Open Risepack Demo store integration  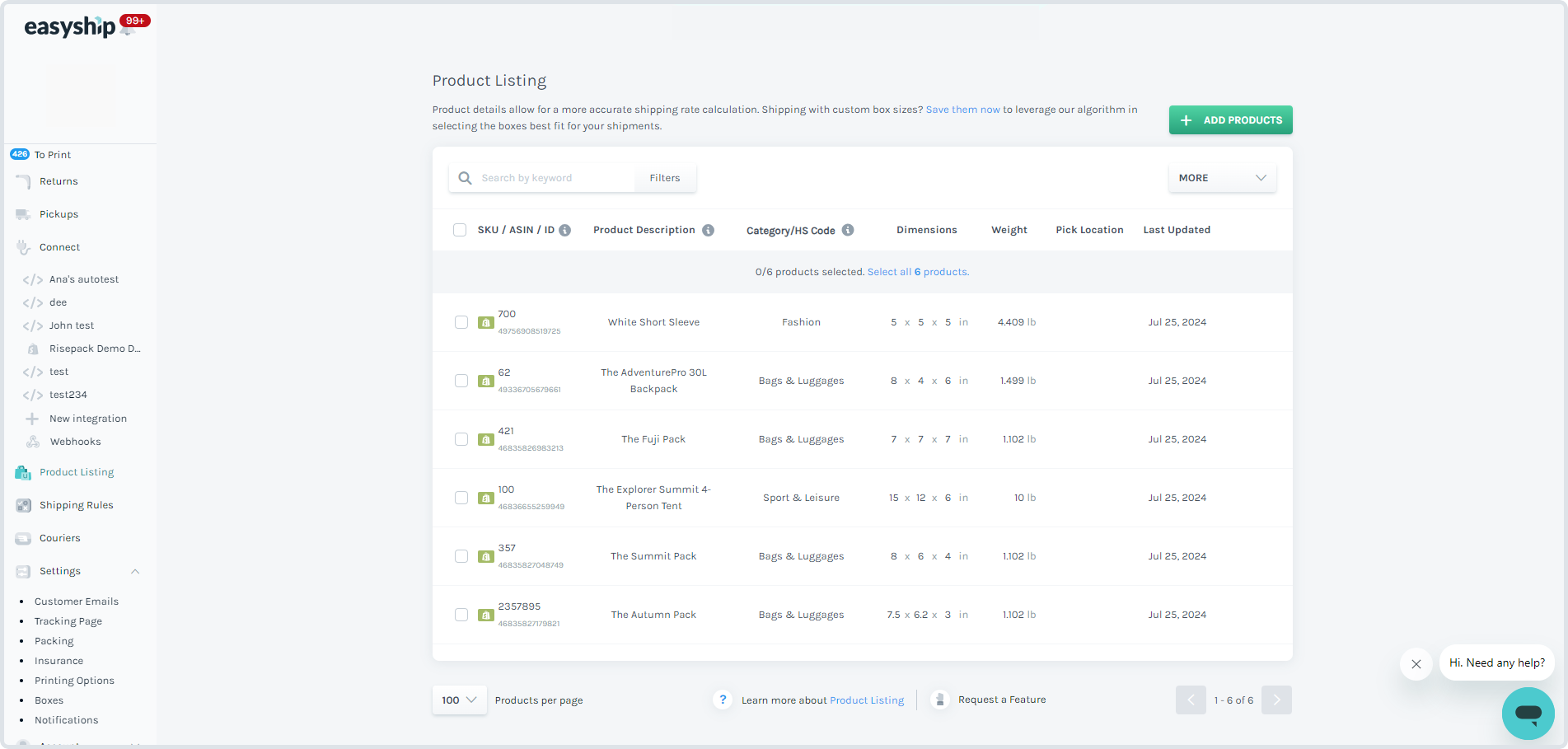95,349
